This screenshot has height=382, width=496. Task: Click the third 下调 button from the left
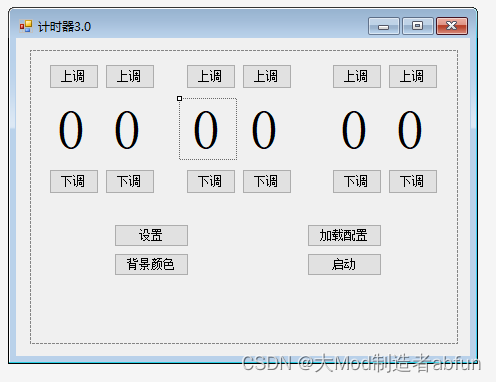211,181
